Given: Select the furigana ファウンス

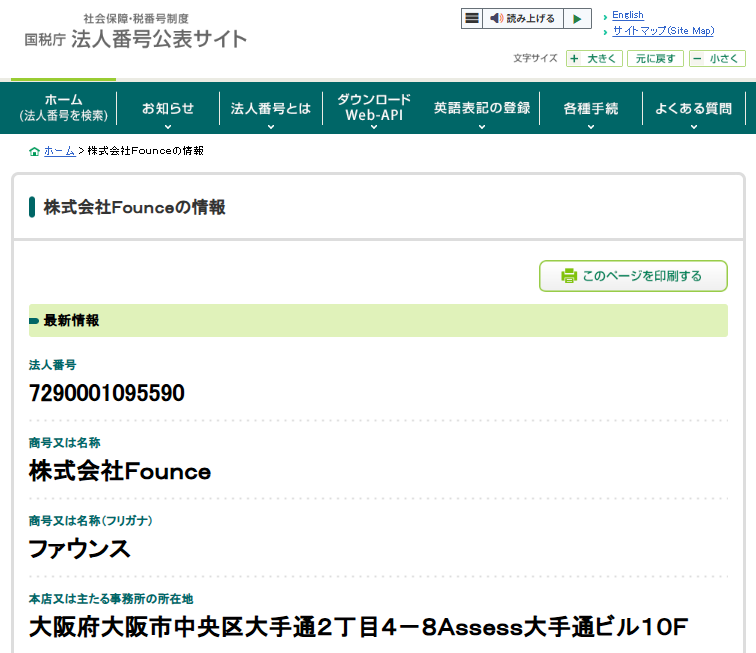Looking at the screenshot, I should 80,549.
